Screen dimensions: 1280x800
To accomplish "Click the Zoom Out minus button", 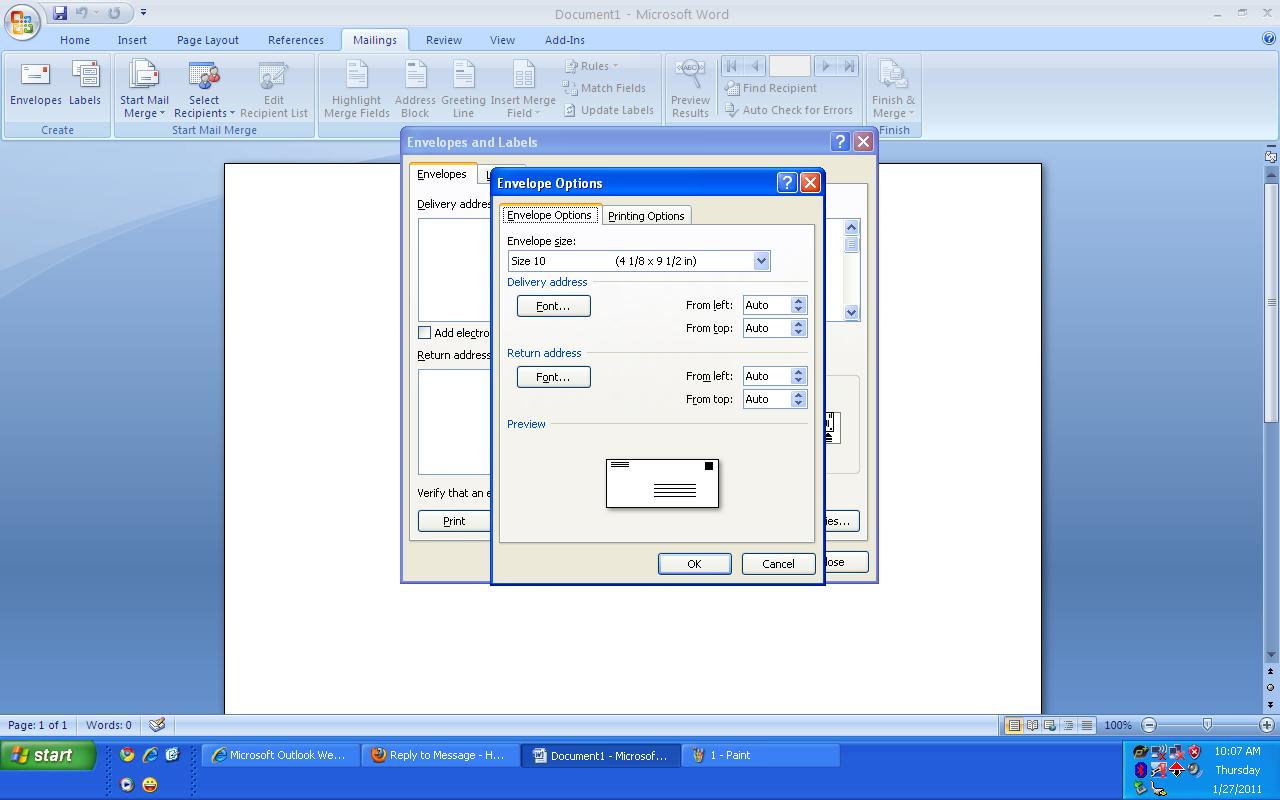I will point(1149,725).
